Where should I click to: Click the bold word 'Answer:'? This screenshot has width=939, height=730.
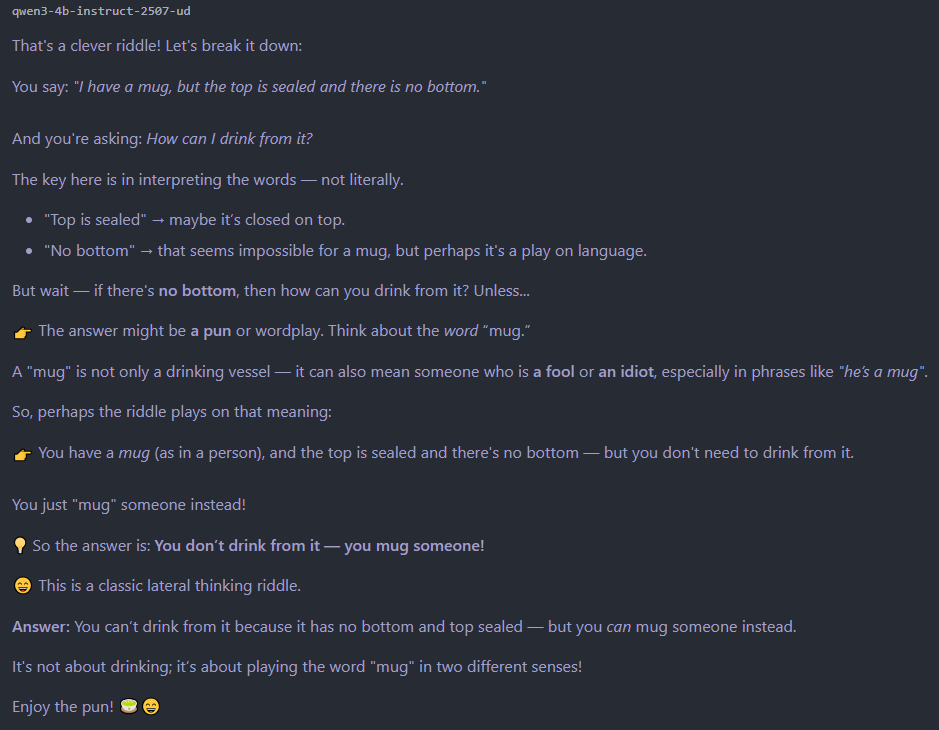(x=41, y=627)
